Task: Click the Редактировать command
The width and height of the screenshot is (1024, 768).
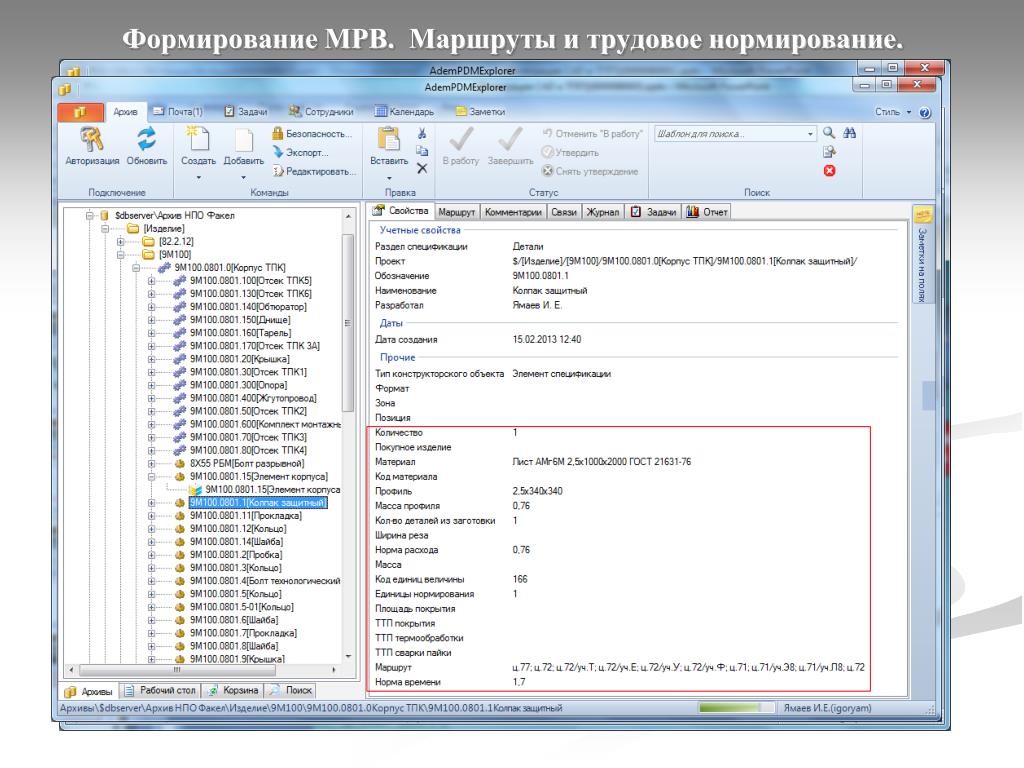Action: (x=314, y=171)
